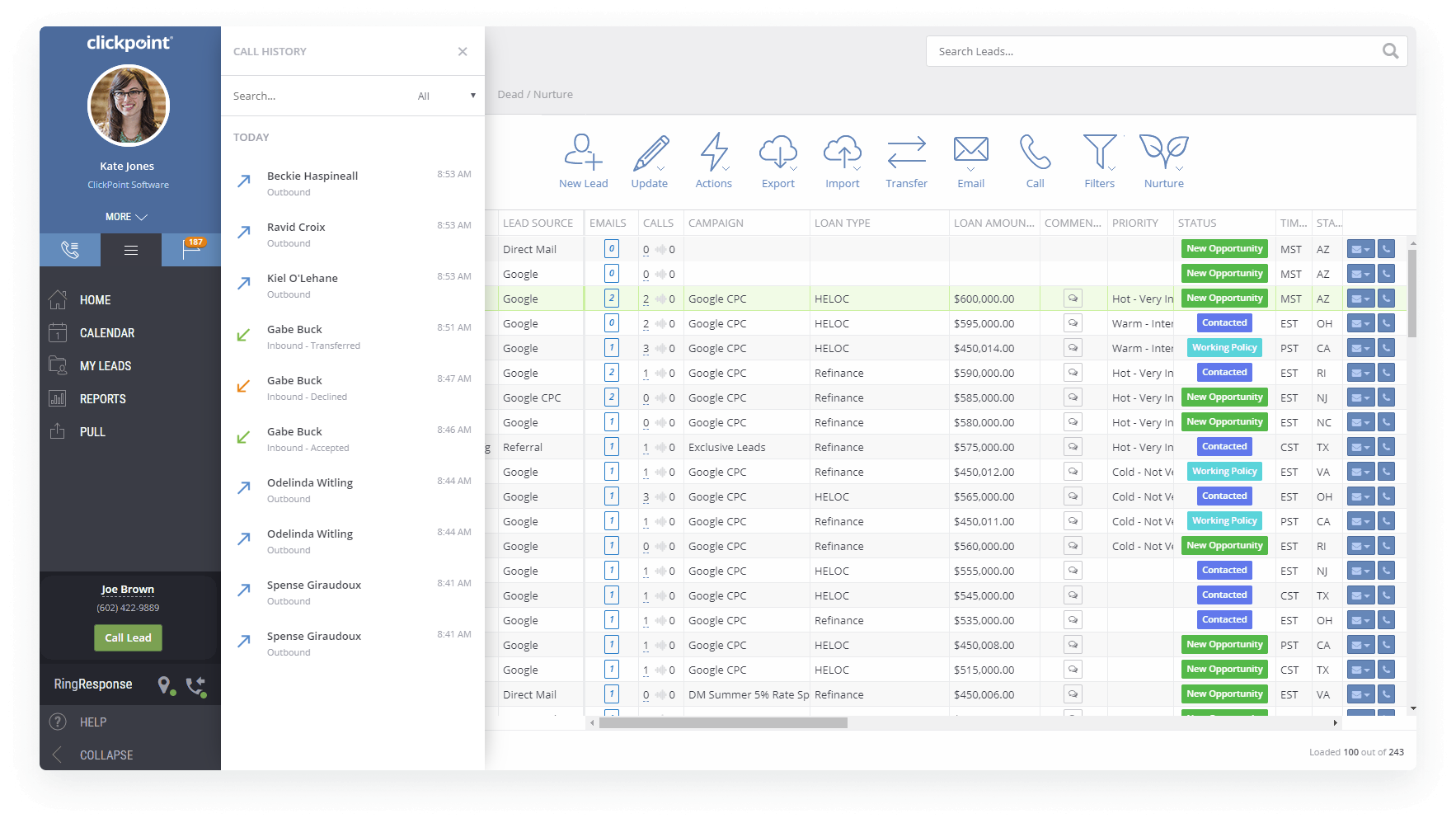
Task: Click the green Call Lead button
Action: point(128,637)
